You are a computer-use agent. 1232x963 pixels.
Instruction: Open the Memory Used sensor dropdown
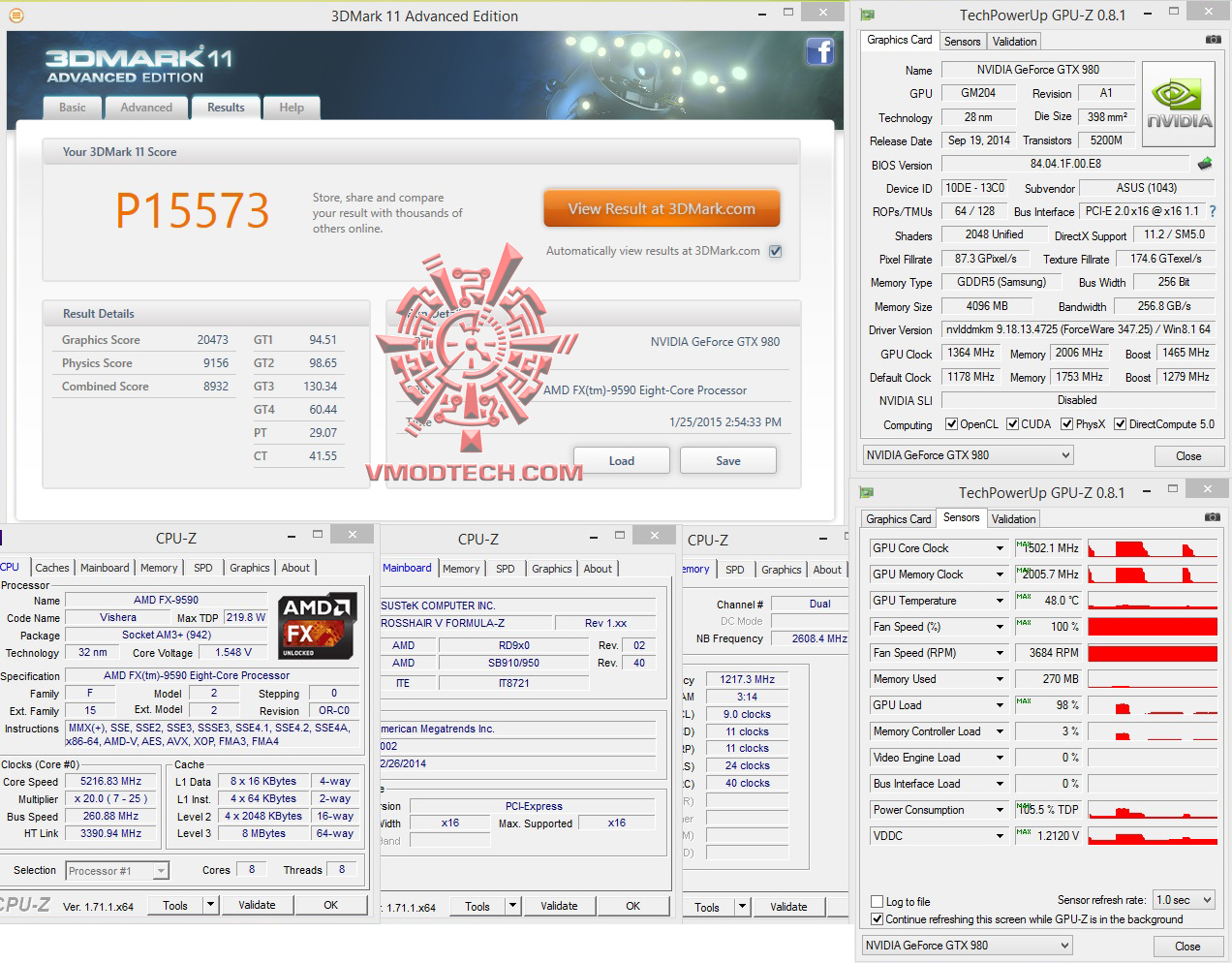pos(1001,679)
